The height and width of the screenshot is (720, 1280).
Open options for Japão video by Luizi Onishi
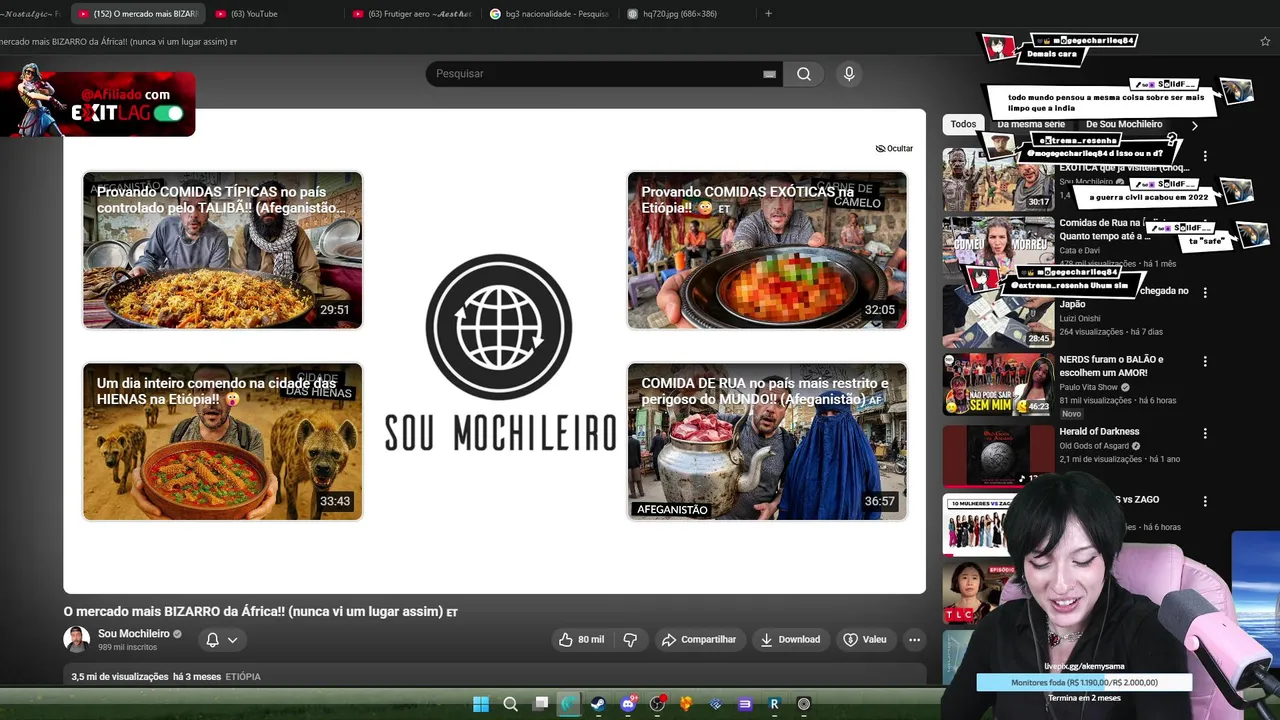click(1205, 292)
